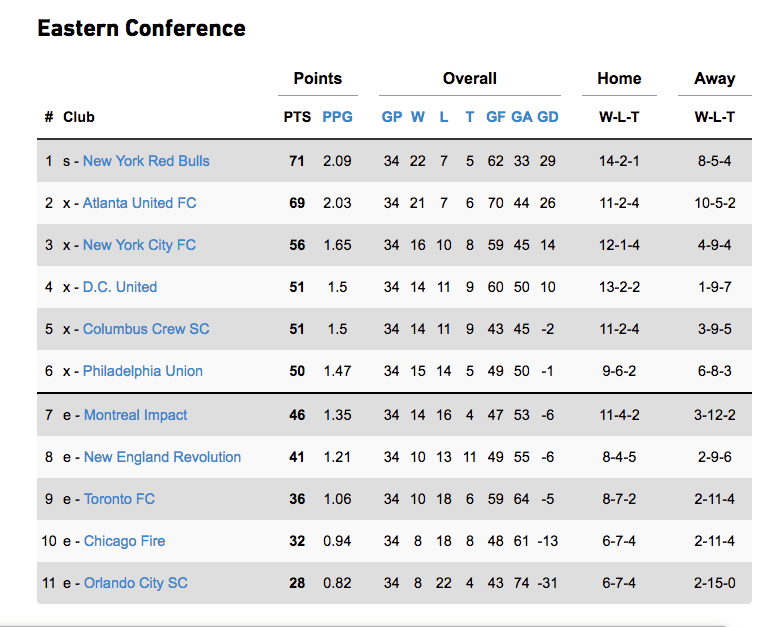Open the New York Red Bulls link
Image resolution: width=776 pixels, height=627 pixels.
(x=146, y=161)
